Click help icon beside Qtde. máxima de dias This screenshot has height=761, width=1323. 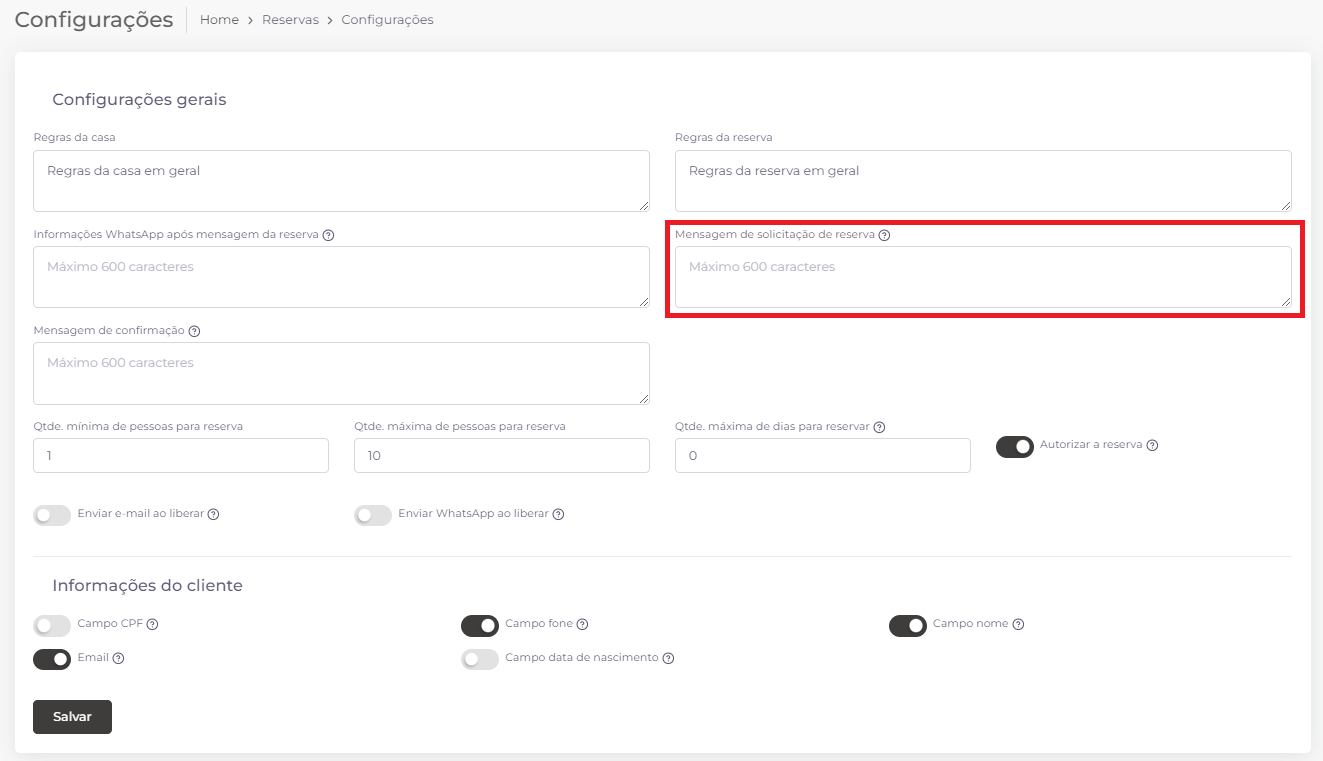(x=879, y=427)
